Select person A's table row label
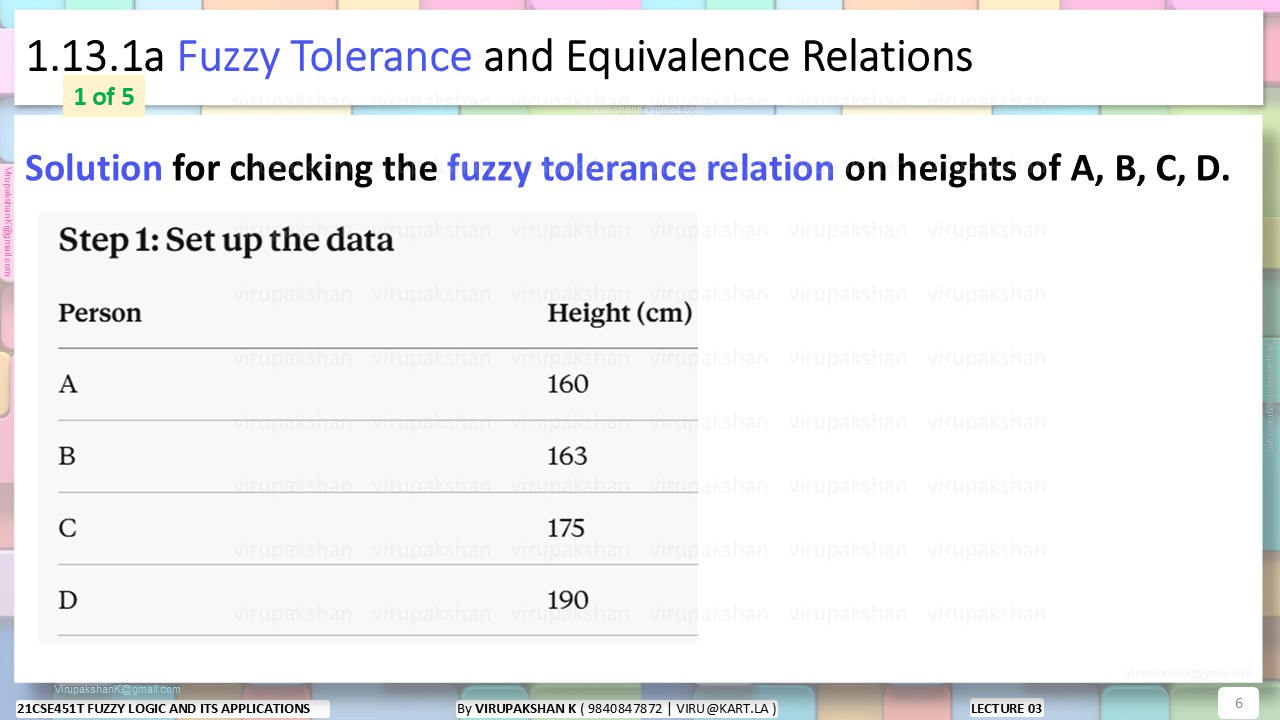 [68, 384]
